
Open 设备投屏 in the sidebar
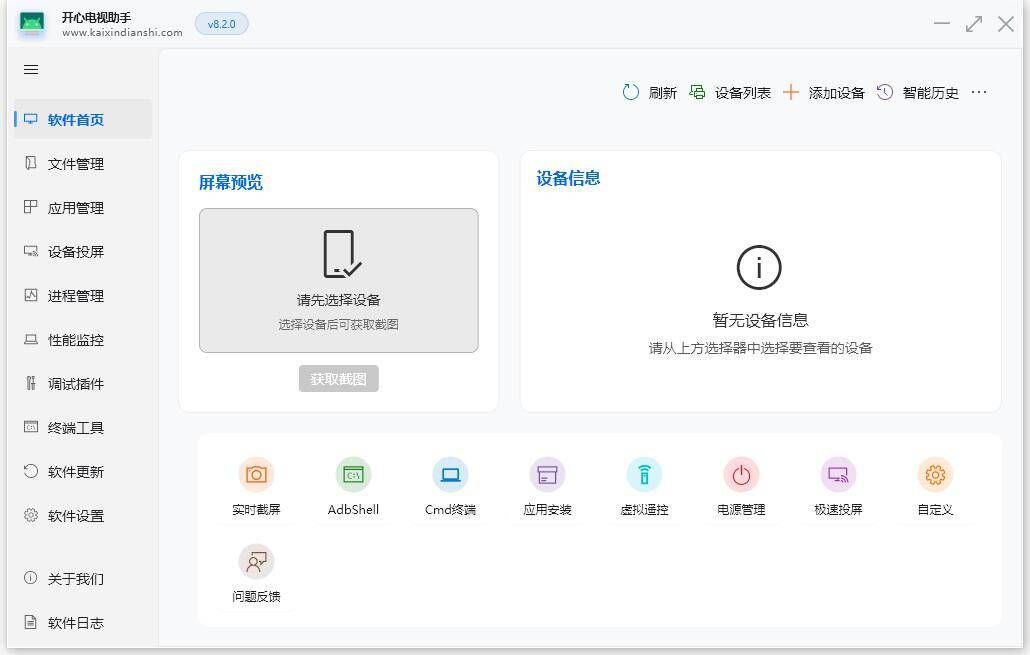pyautogui.click(x=83, y=252)
